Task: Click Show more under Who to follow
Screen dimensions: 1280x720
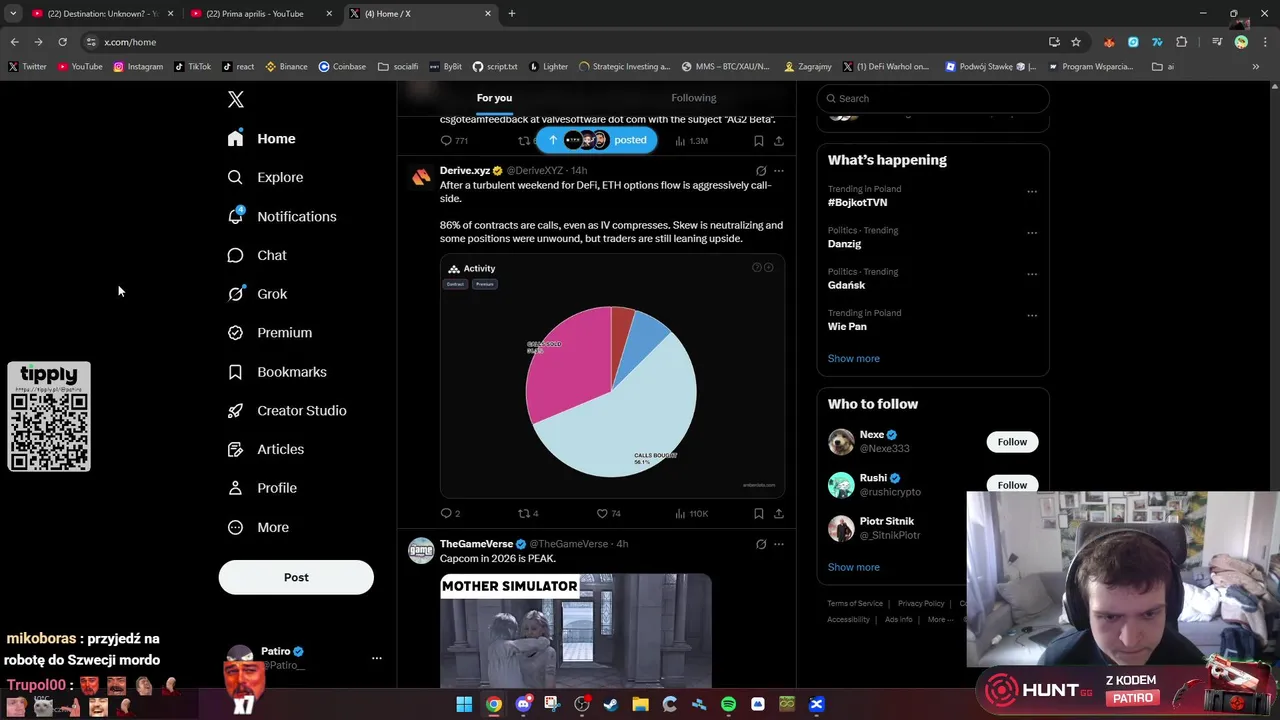Action: pyautogui.click(x=854, y=567)
